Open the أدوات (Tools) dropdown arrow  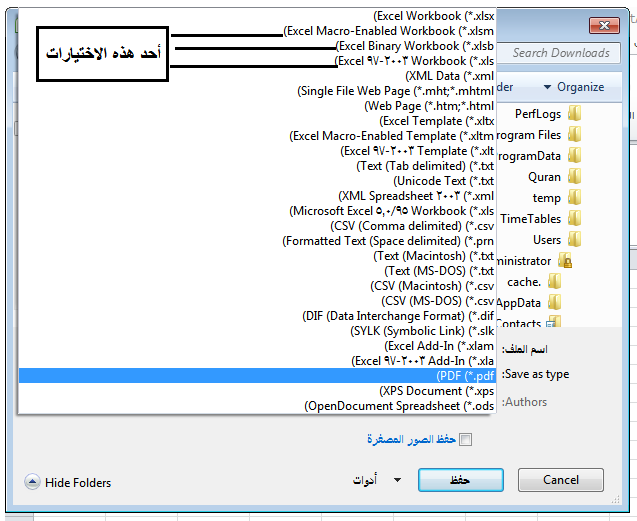point(397,480)
